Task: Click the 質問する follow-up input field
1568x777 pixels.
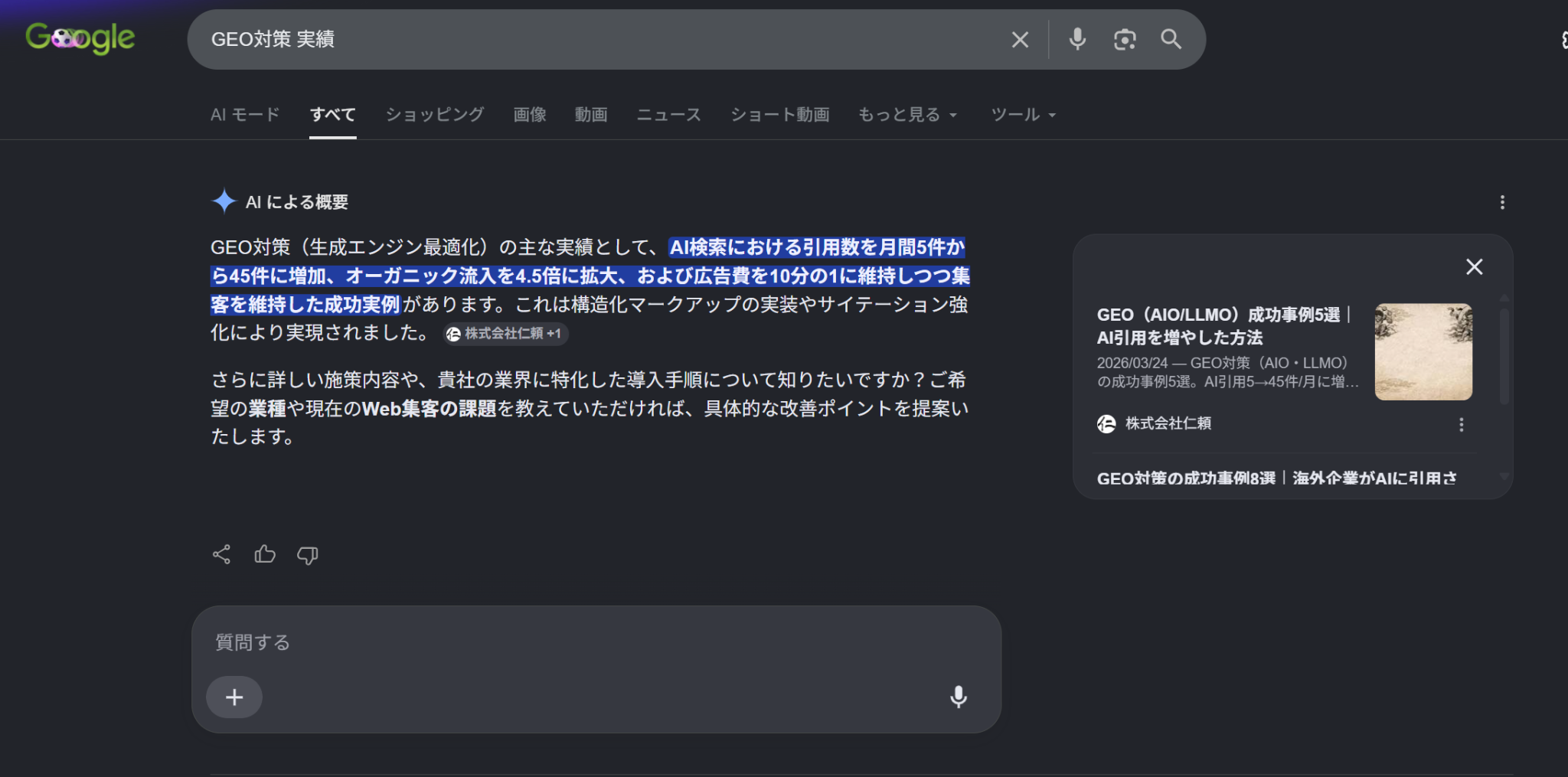Action: pos(596,642)
